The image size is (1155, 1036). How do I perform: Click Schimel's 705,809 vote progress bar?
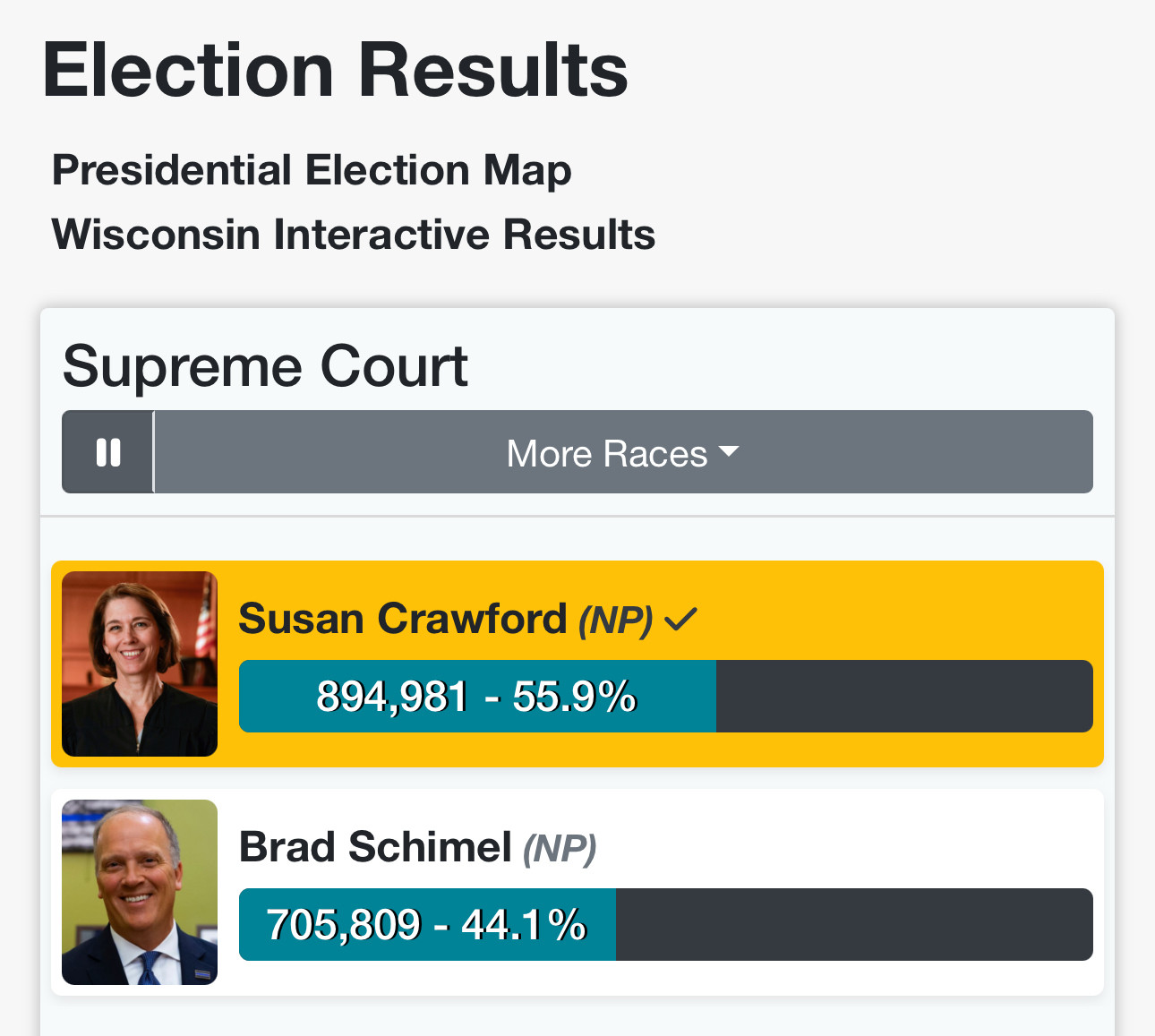coord(666,925)
